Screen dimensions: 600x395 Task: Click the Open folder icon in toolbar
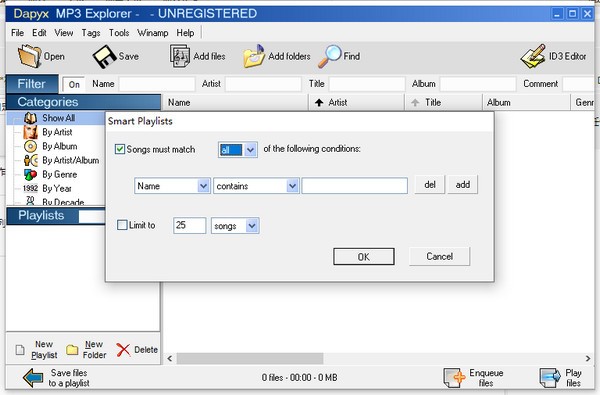click(x=29, y=56)
